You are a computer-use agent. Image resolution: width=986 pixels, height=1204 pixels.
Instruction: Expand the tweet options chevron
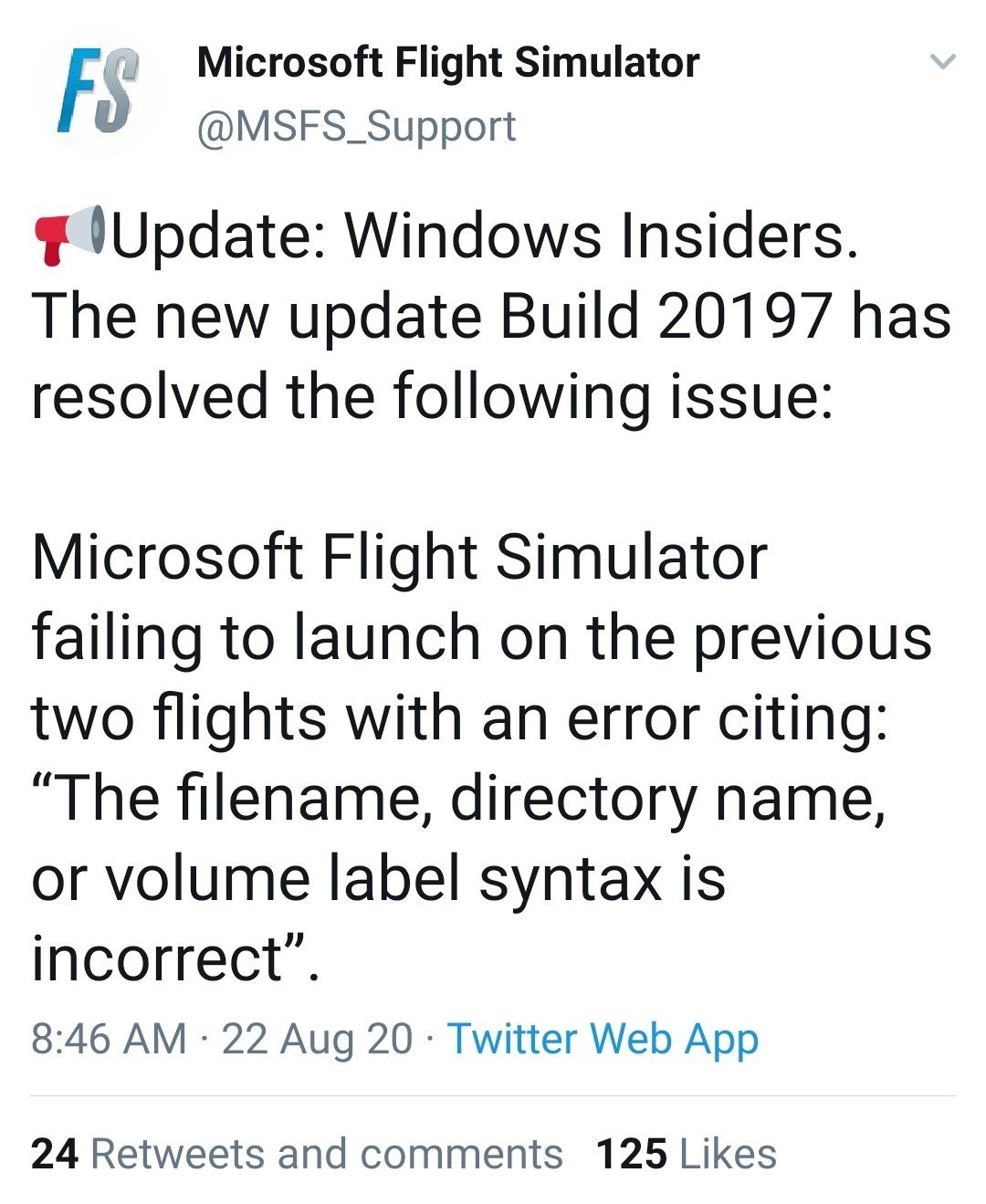[x=941, y=63]
